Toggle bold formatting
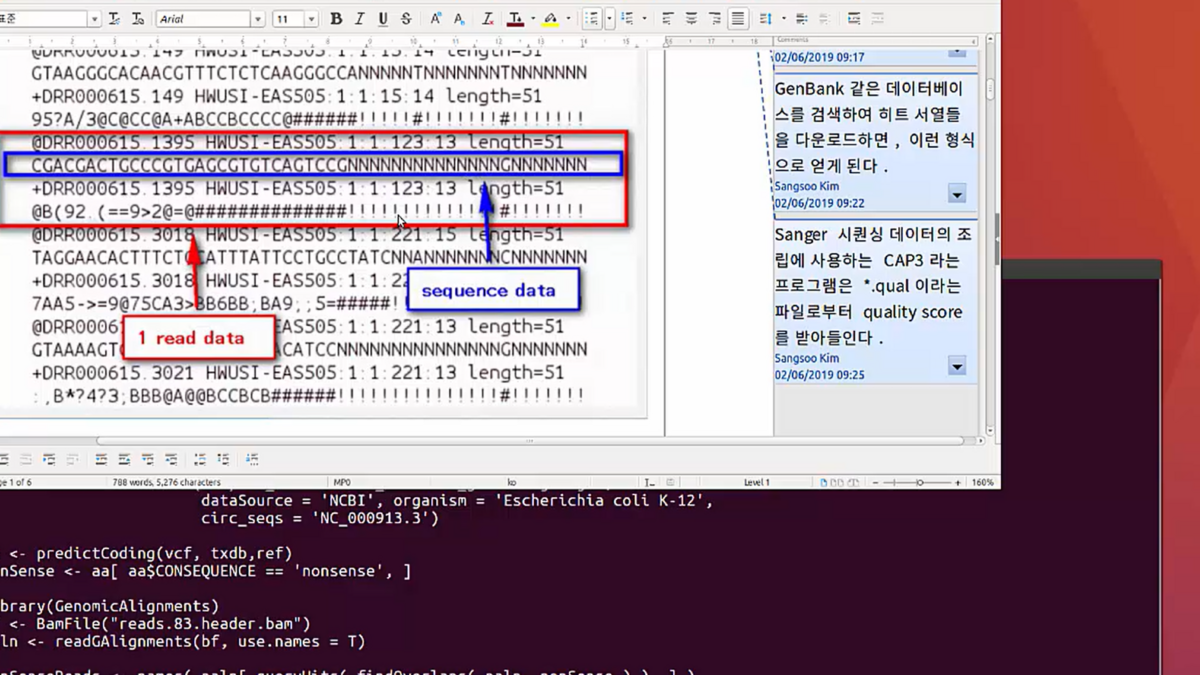 click(x=336, y=19)
